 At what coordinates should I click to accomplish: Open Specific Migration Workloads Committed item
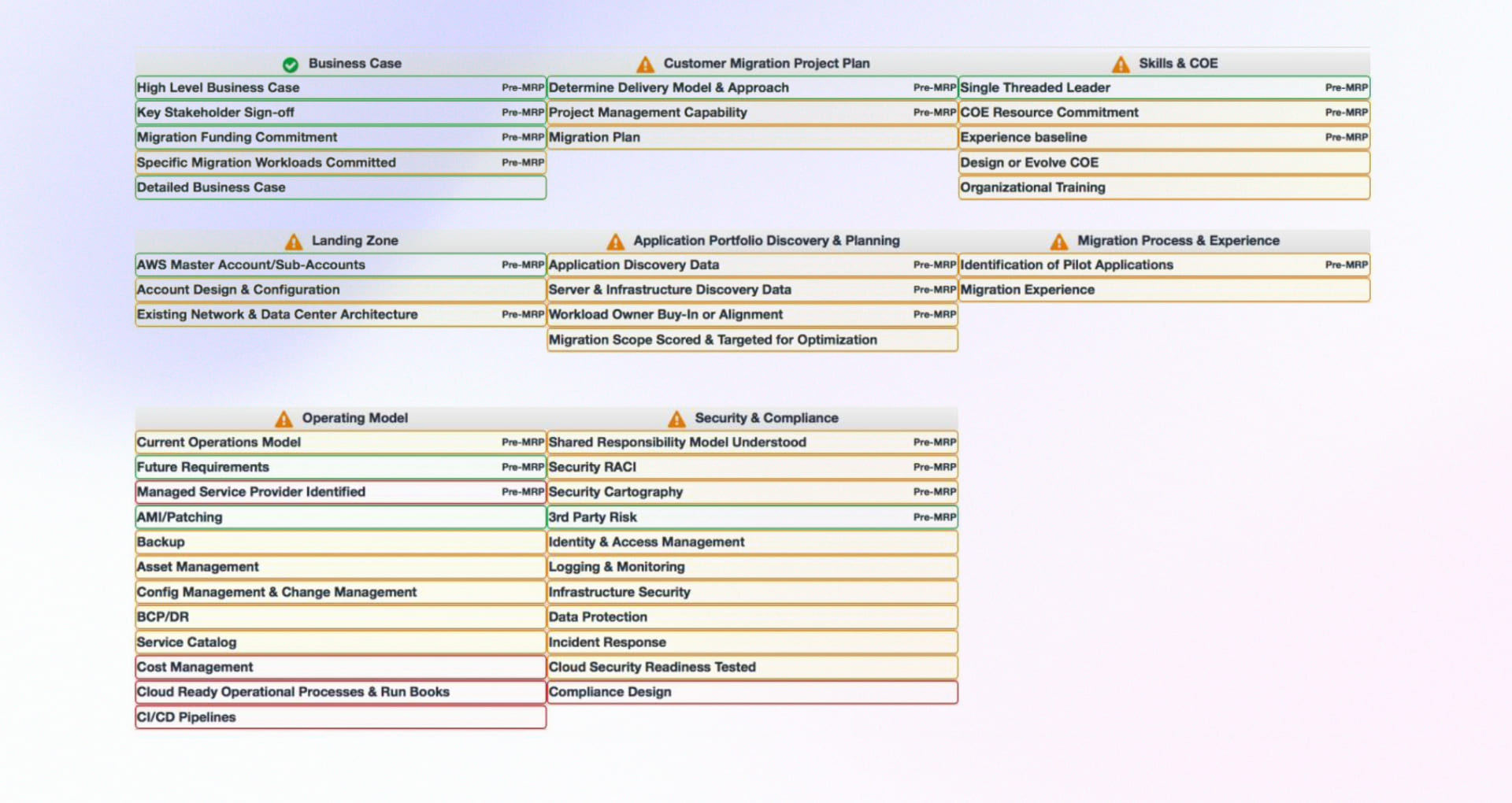[341, 162]
